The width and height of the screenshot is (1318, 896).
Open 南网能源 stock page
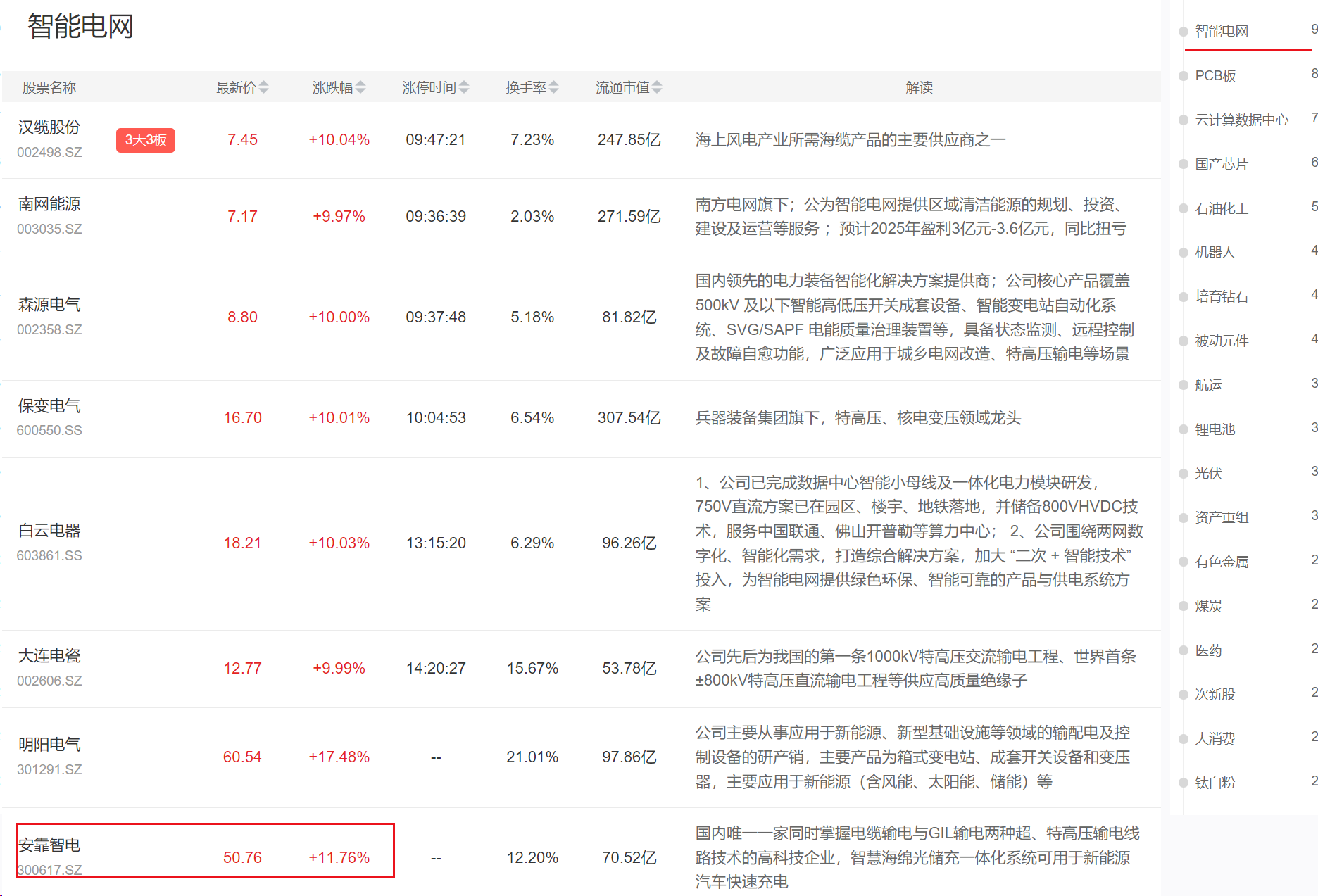tap(49, 204)
